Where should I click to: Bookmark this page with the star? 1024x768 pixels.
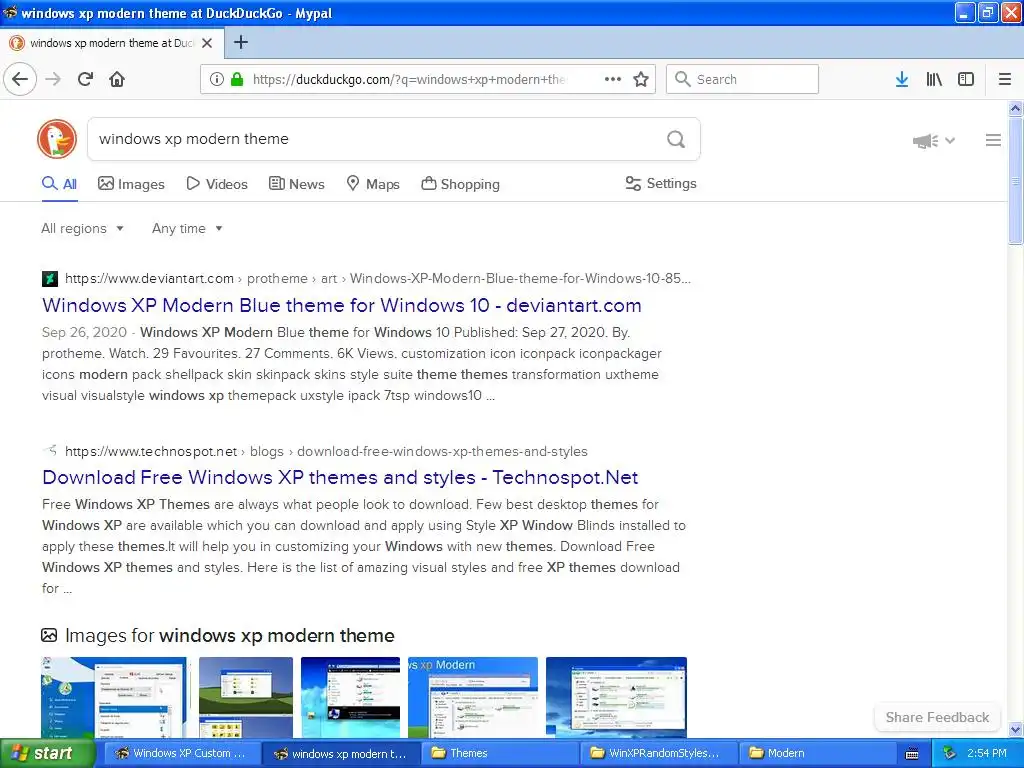click(x=641, y=79)
